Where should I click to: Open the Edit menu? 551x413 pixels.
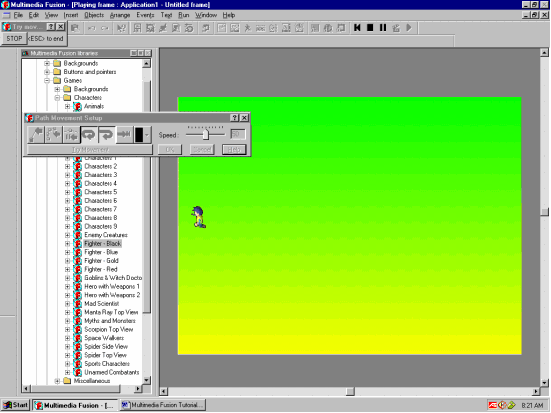(34, 15)
